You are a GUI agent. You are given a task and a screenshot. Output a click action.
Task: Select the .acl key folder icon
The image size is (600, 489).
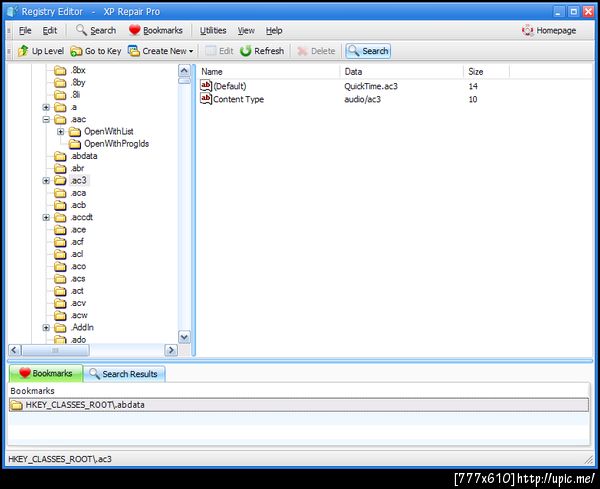[x=60, y=254]
